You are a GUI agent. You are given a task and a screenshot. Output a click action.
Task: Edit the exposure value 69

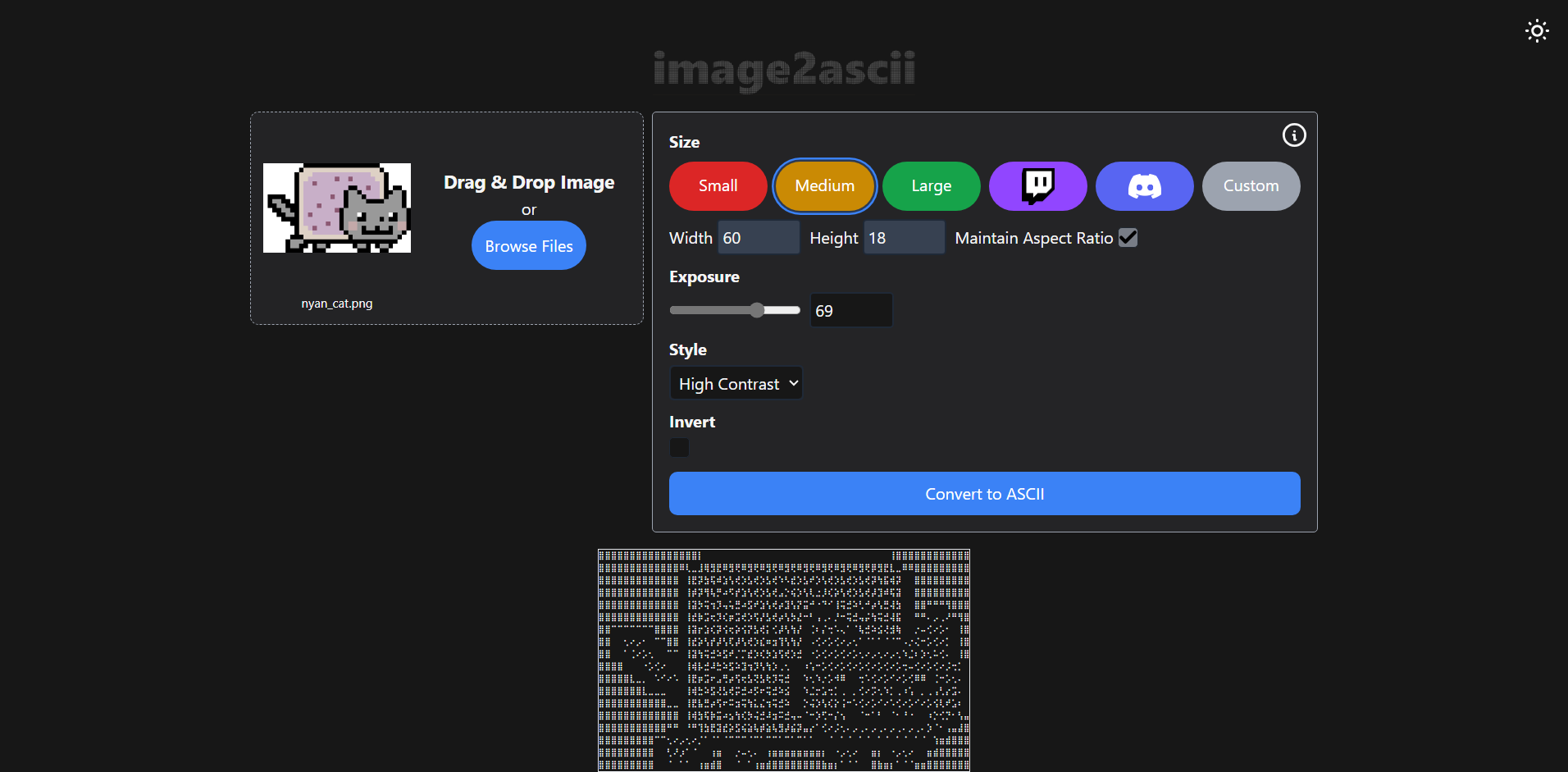coord(850,310)
